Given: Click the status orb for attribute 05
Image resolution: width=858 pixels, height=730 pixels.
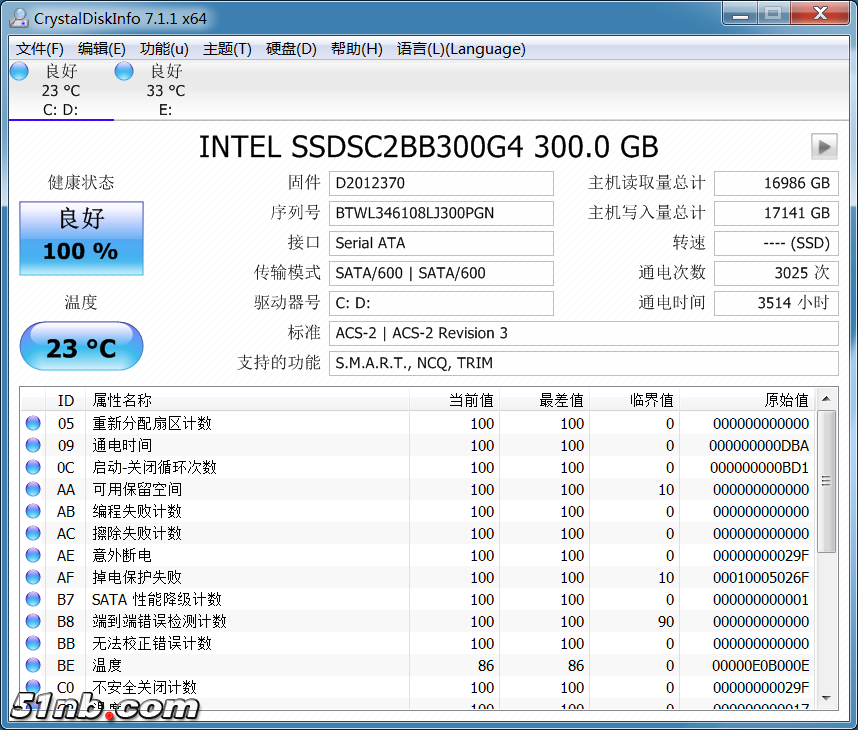Looking at the screenshot, I should click(x=33, y=423).
